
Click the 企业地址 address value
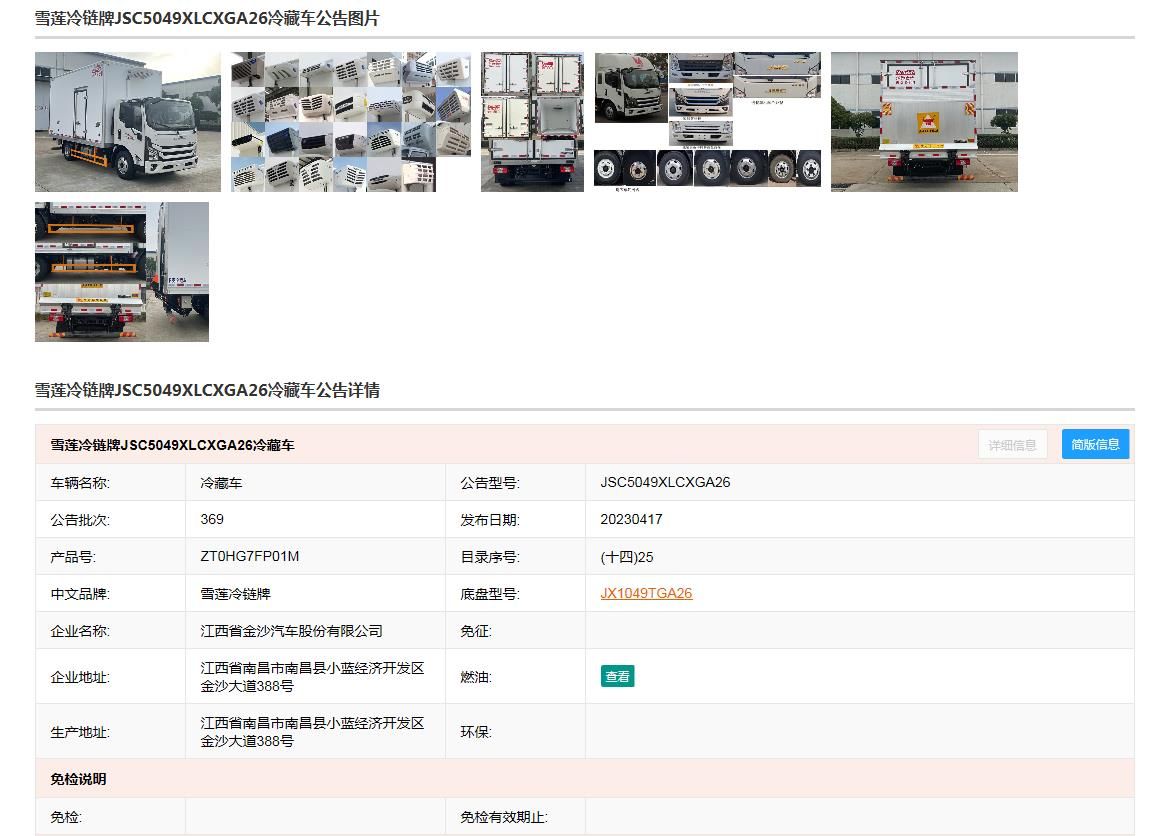pyautogui.click(x=312, y=677)
